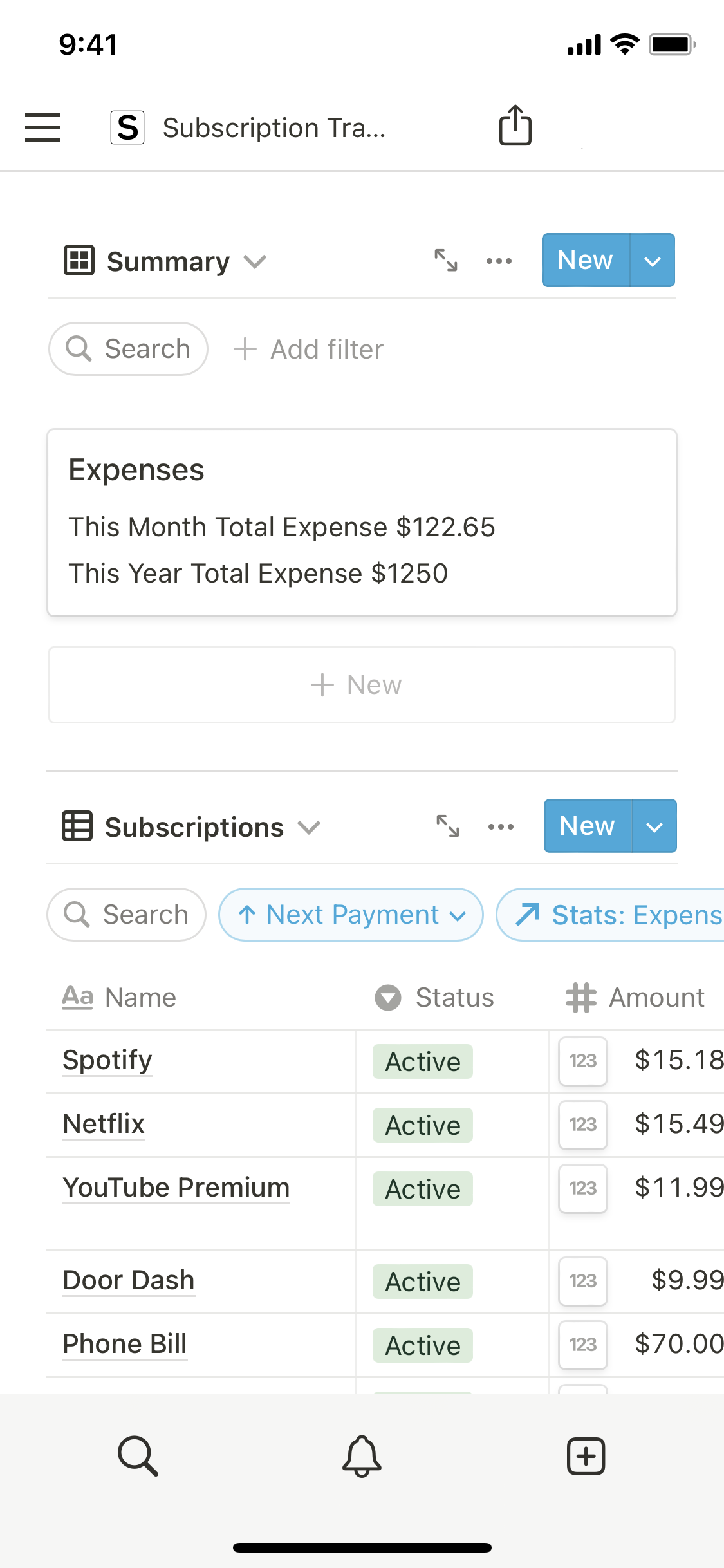Create a new page from bottom bar
This screenshot has width=724, height=1568.
tap(586, 1456)
